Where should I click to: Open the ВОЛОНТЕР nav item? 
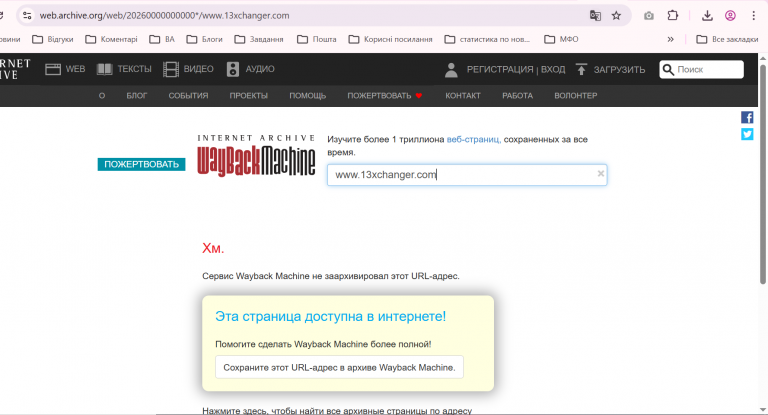[x=576, y=96]
